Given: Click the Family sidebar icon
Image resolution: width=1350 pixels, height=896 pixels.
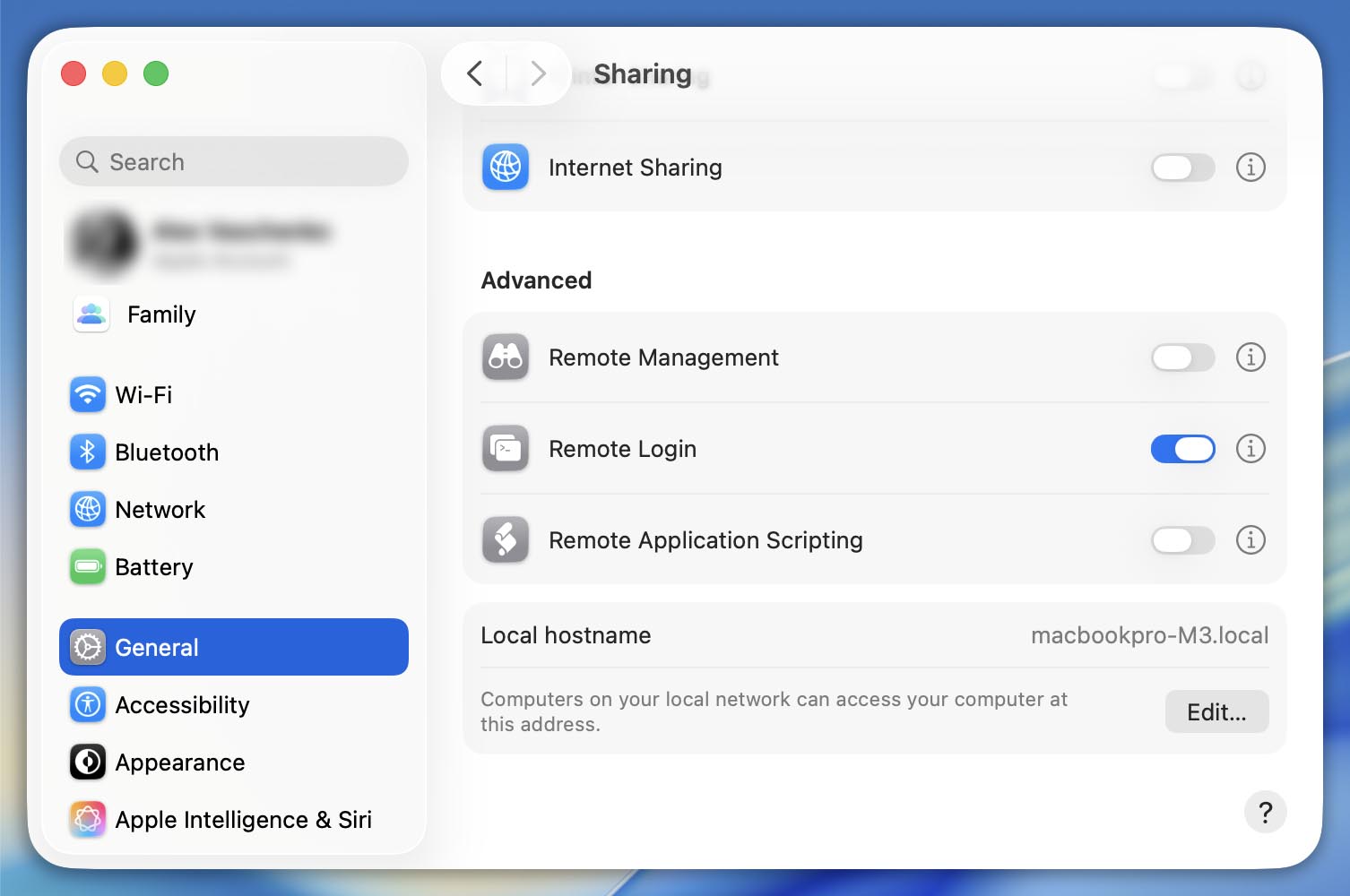Looking at the screenshot, I should (91, 314).
